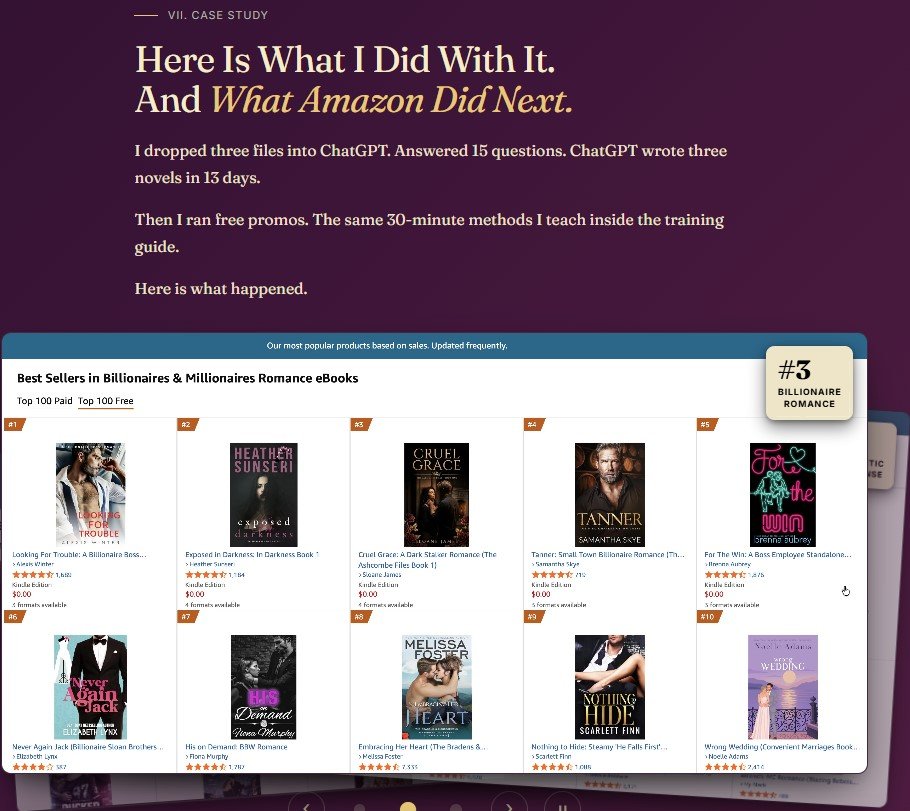This screenshot has height=811, width=910.
Task: Open Cruel Grace book cover
Action: [x=436, y=495]
